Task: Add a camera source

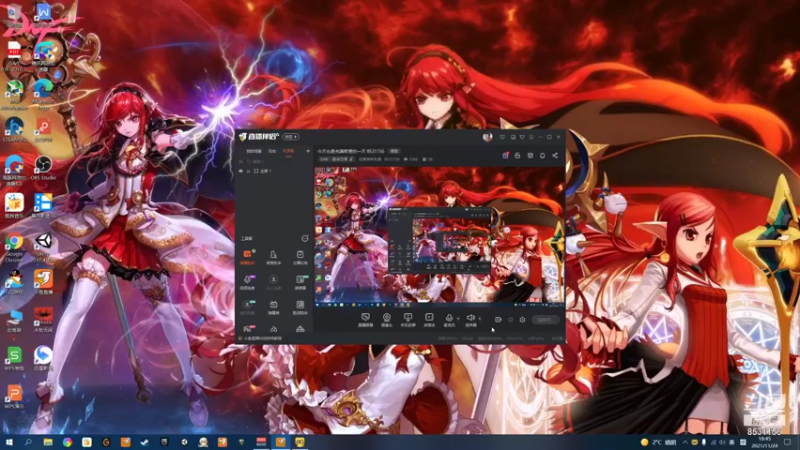Action: tap(387, 320)
